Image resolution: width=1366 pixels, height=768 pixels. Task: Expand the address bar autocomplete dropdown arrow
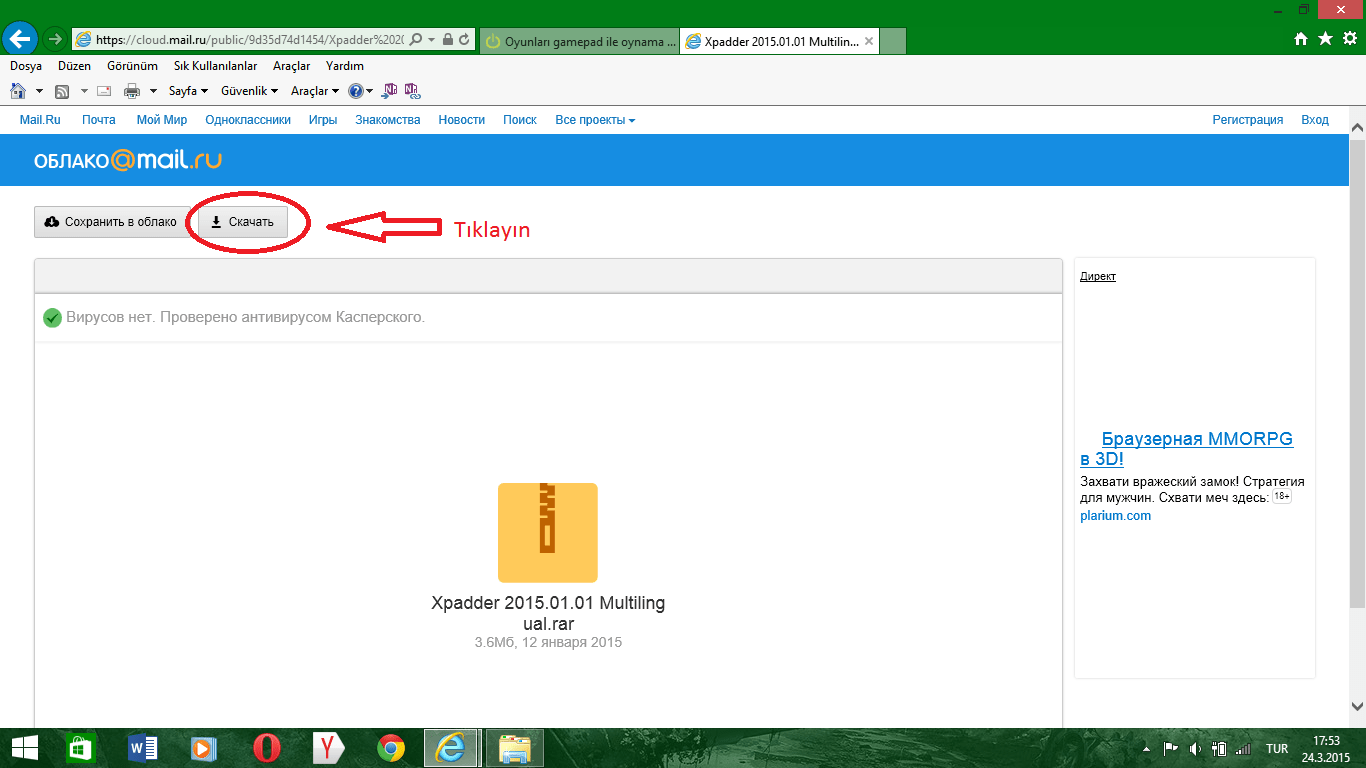[431, 39]
